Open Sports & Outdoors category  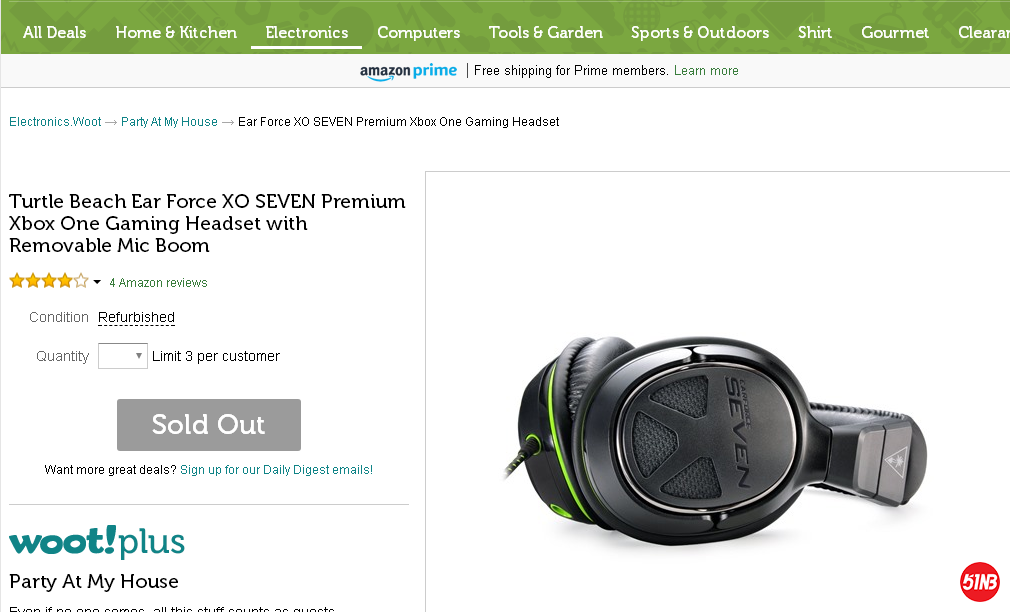tap(700, 32)
